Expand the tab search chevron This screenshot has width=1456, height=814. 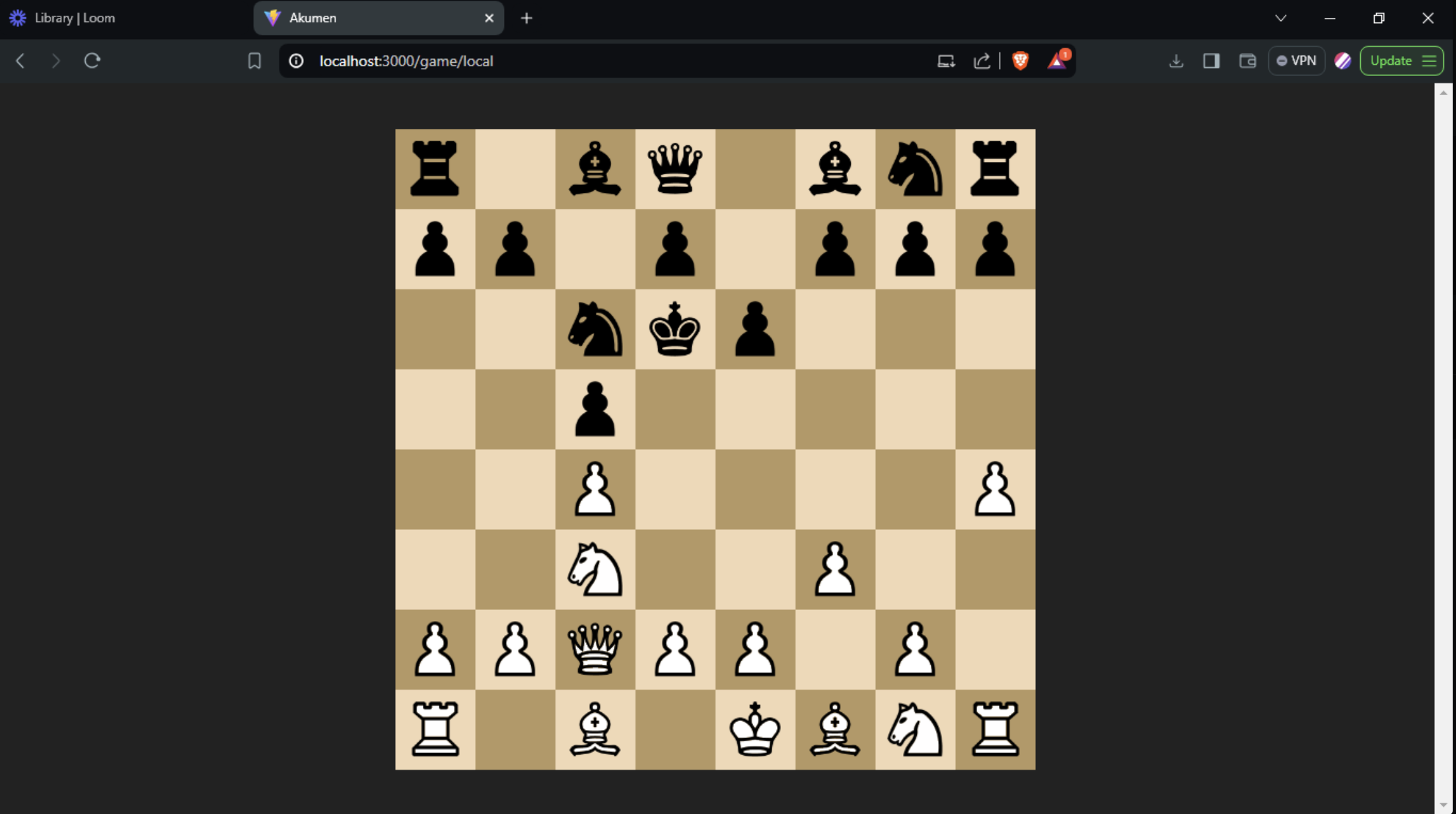coord(1280,18)
